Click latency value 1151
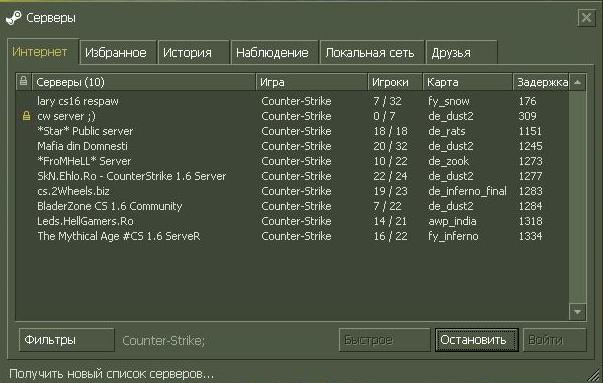Screen dimensions: 603x383 [530, 131]
